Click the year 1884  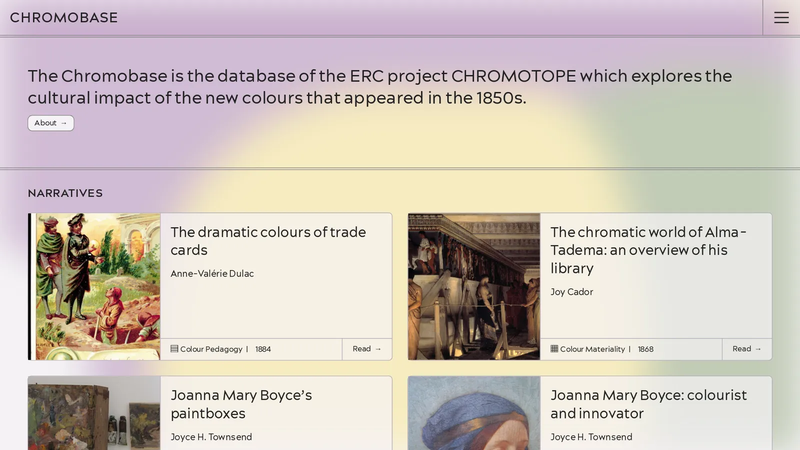(263, 349)
